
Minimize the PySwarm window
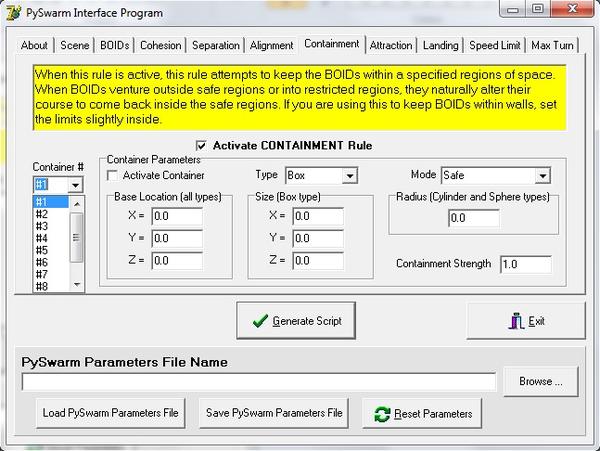[x=513, y=9]
